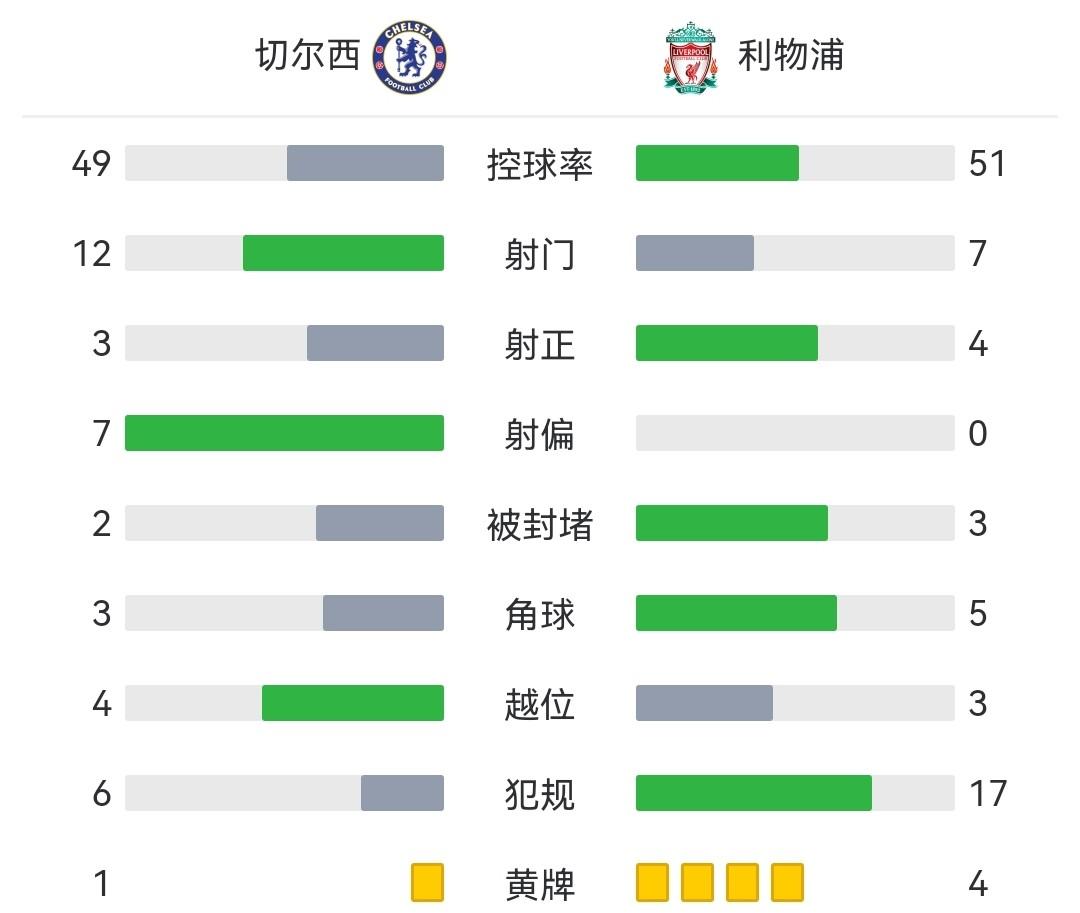Choose the 角球 stat label
The width and height of the screenshot is (1080, 913).
[x=540, y=614]
